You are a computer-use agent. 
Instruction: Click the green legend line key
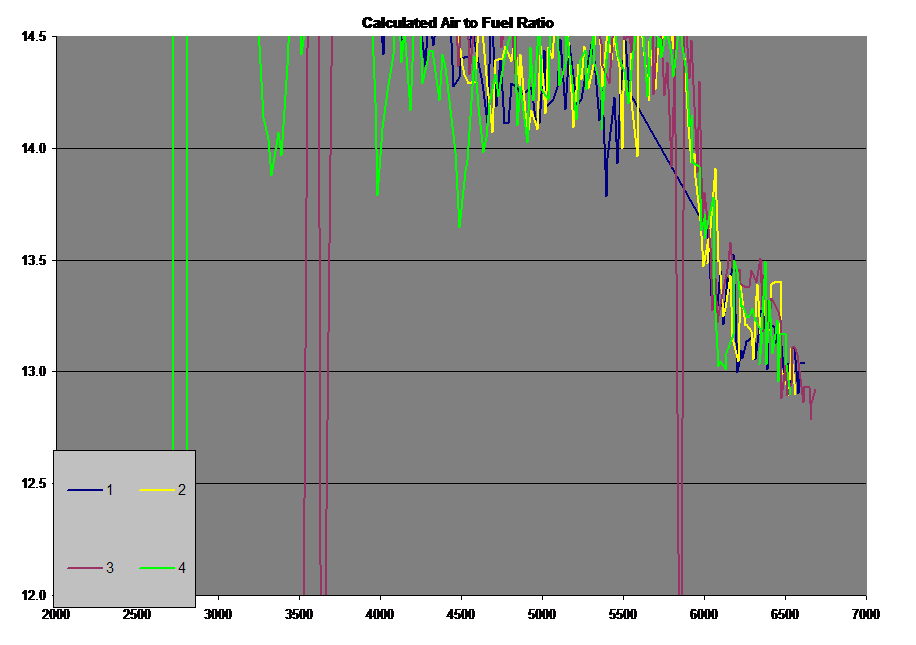click(x=157, y=568)
